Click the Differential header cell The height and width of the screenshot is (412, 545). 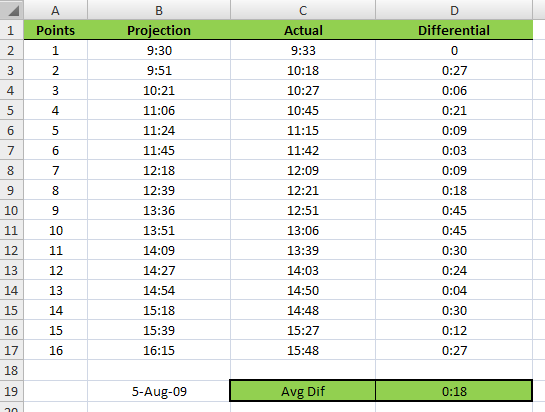(x=454, y=30)
